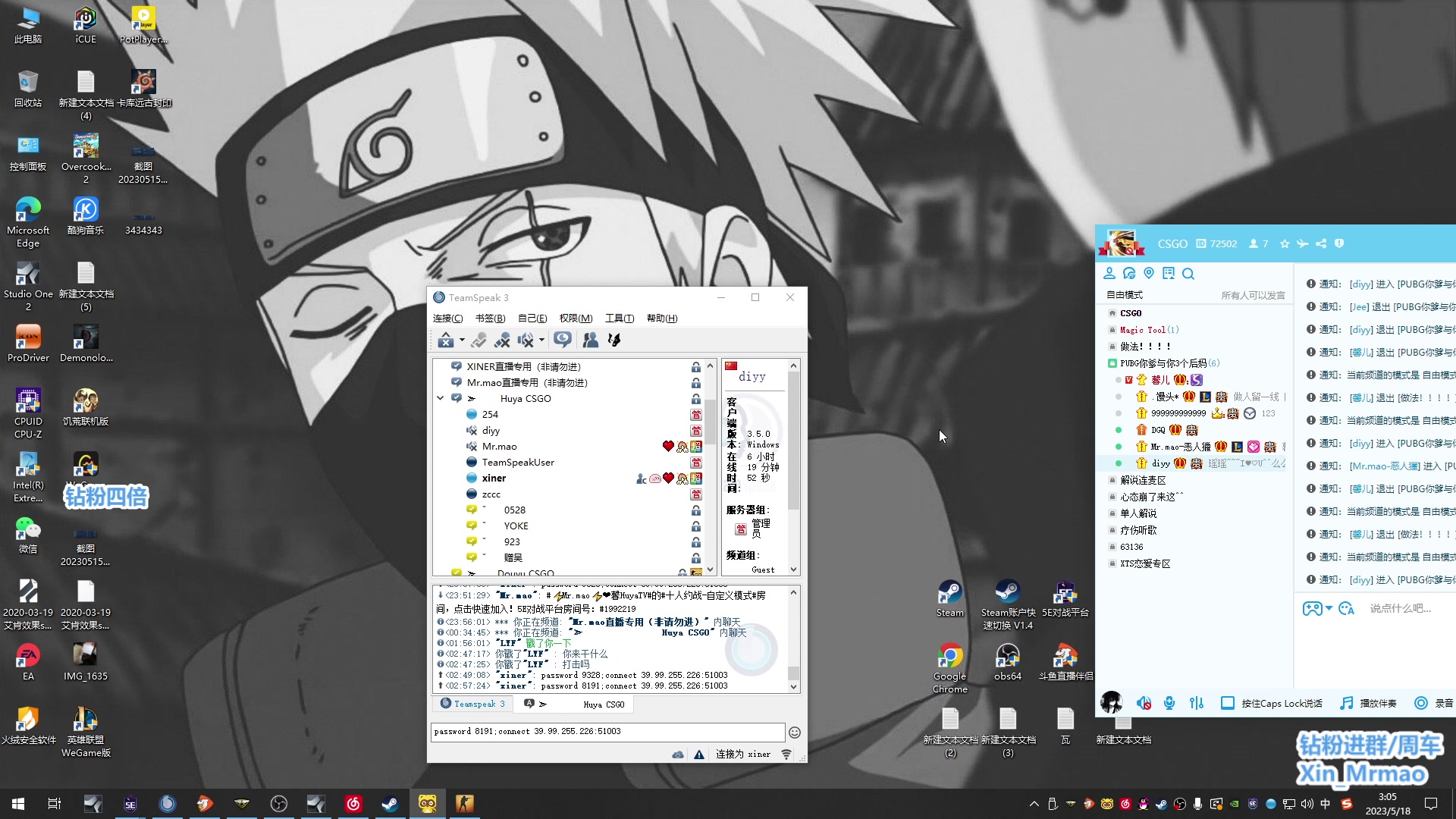Viewport: 1456px width, 819px height.
Task: Select TeamSpeakUser in channel tree
Action: pos(518,463)
